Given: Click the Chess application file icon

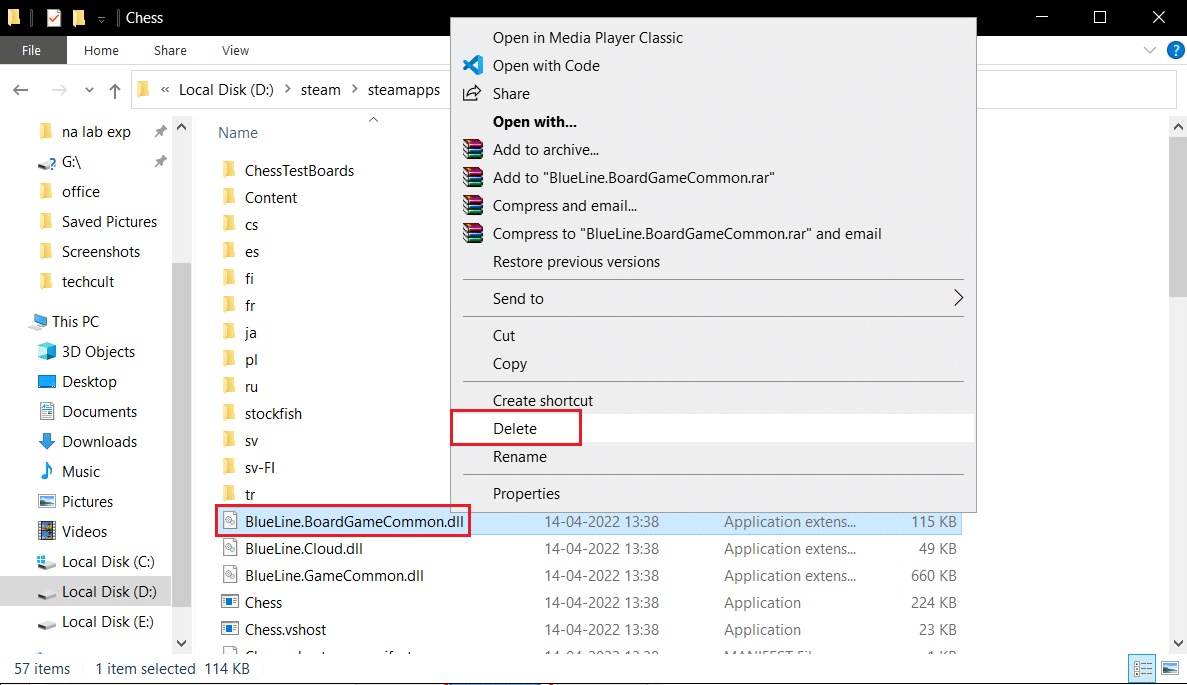Looking at the screenshot, I should [229, 602].
